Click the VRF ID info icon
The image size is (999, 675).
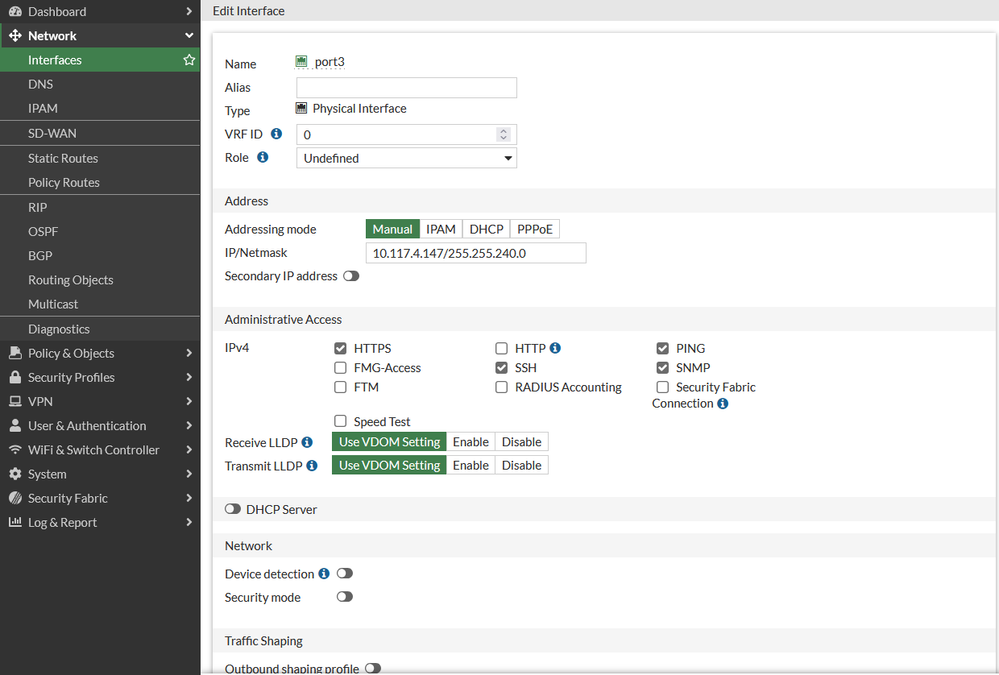point(276,134)
